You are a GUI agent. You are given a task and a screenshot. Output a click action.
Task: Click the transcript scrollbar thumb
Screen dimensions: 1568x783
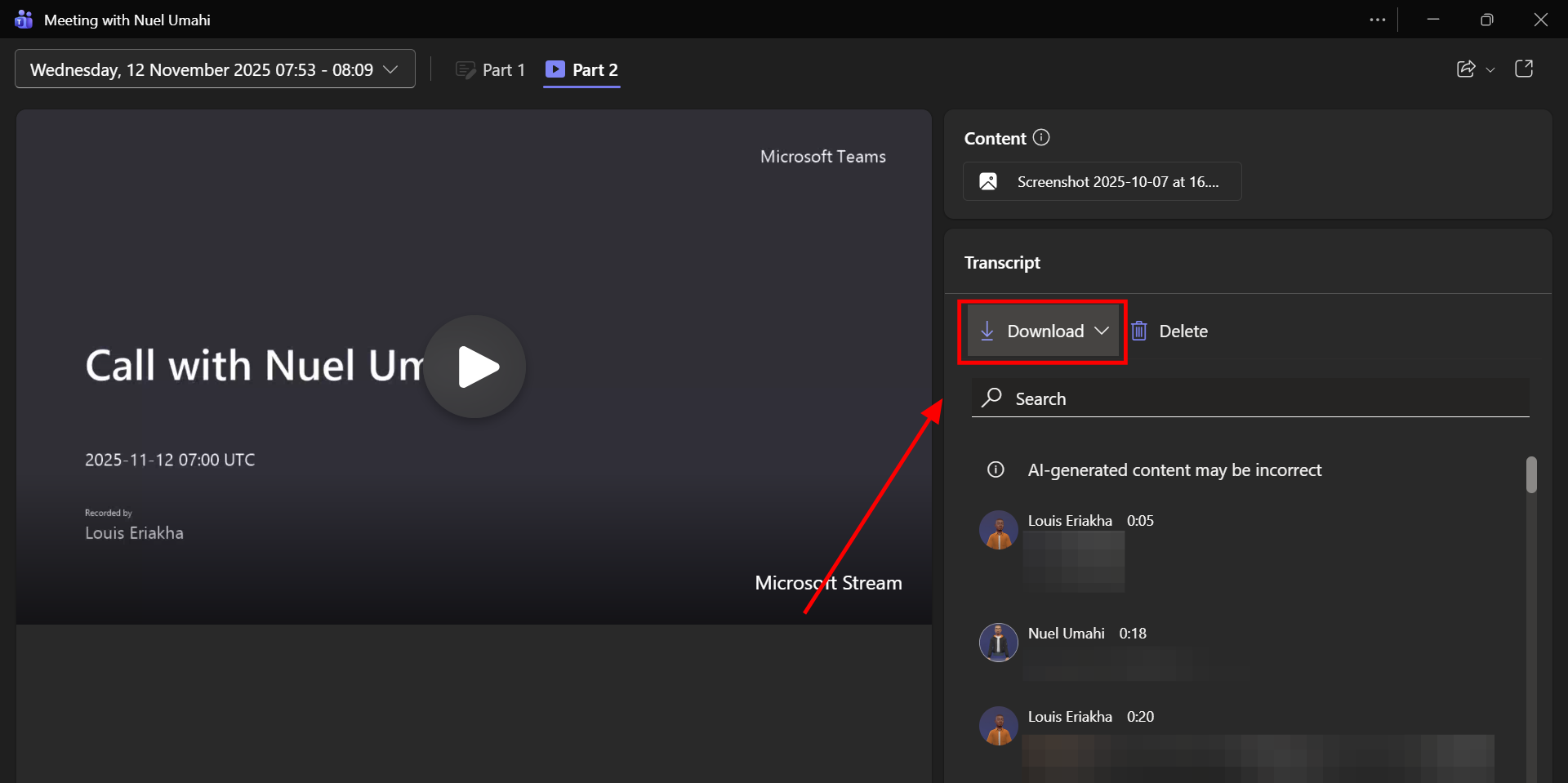coord(1531,474)
